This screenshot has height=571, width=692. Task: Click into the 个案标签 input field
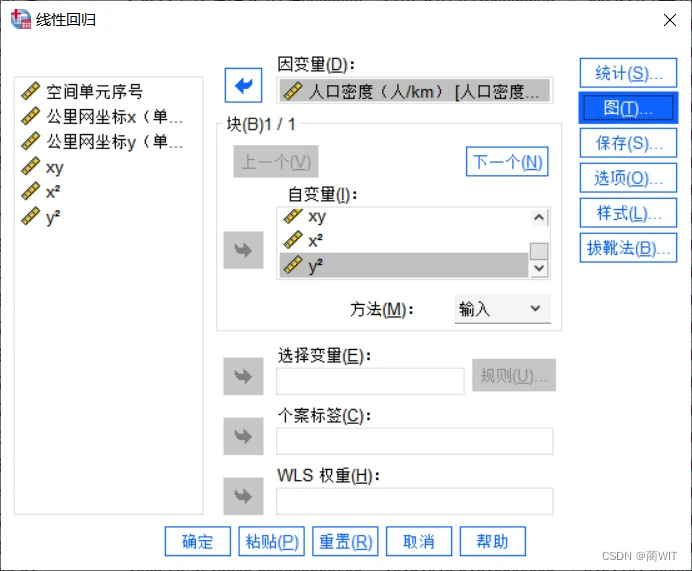[x=415, y=441]
